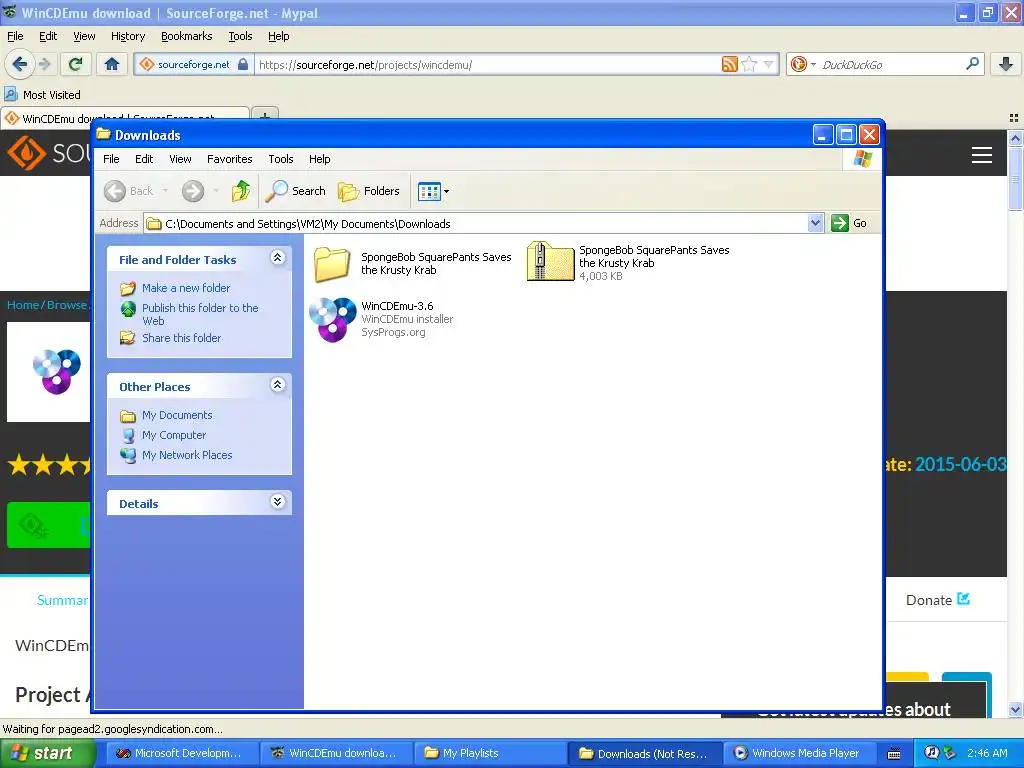Select the SpongeBob SquarePants folder icon
1024x768 pixels.
(x=332, y=263)
